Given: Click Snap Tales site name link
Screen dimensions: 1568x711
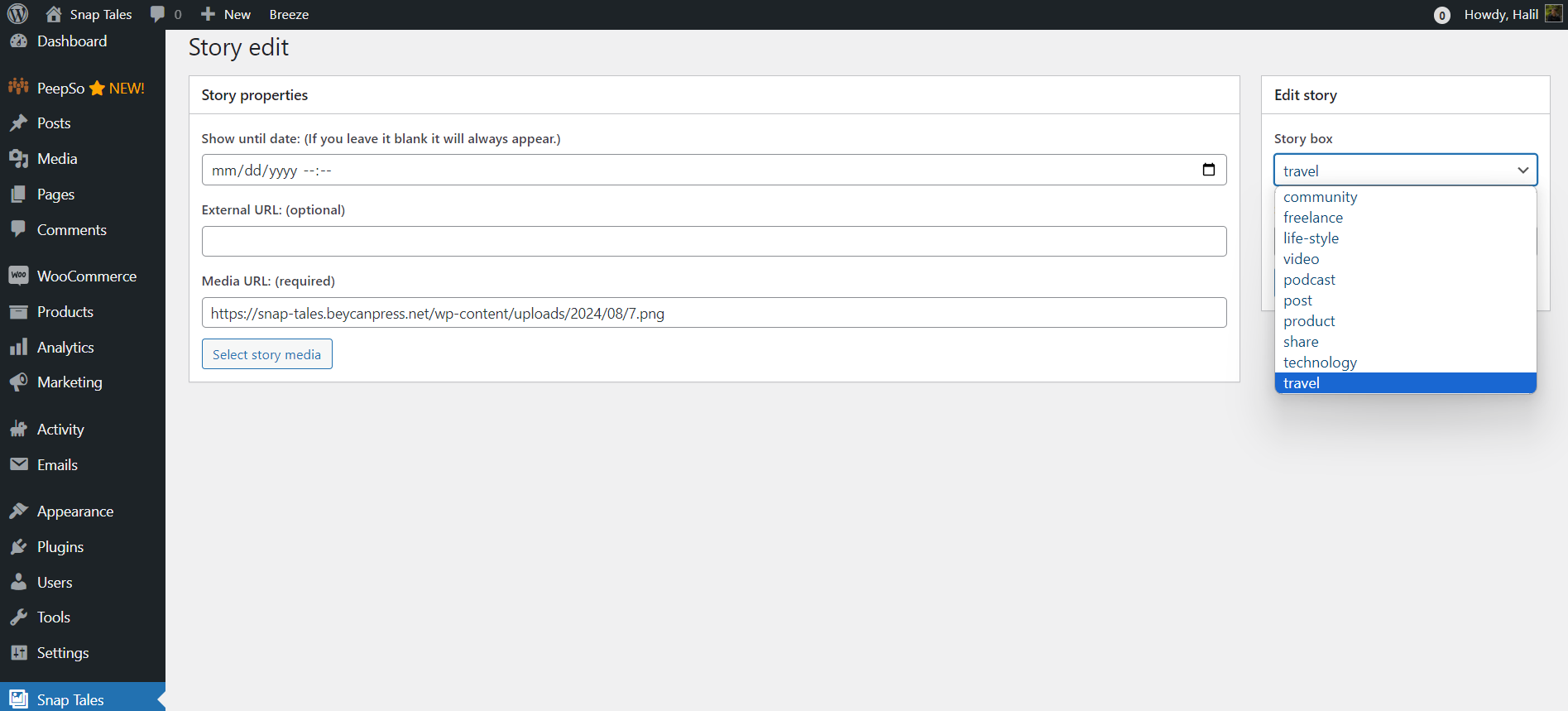Looking at the screenshot, I should pyautogui.click(x=101, y=15).
